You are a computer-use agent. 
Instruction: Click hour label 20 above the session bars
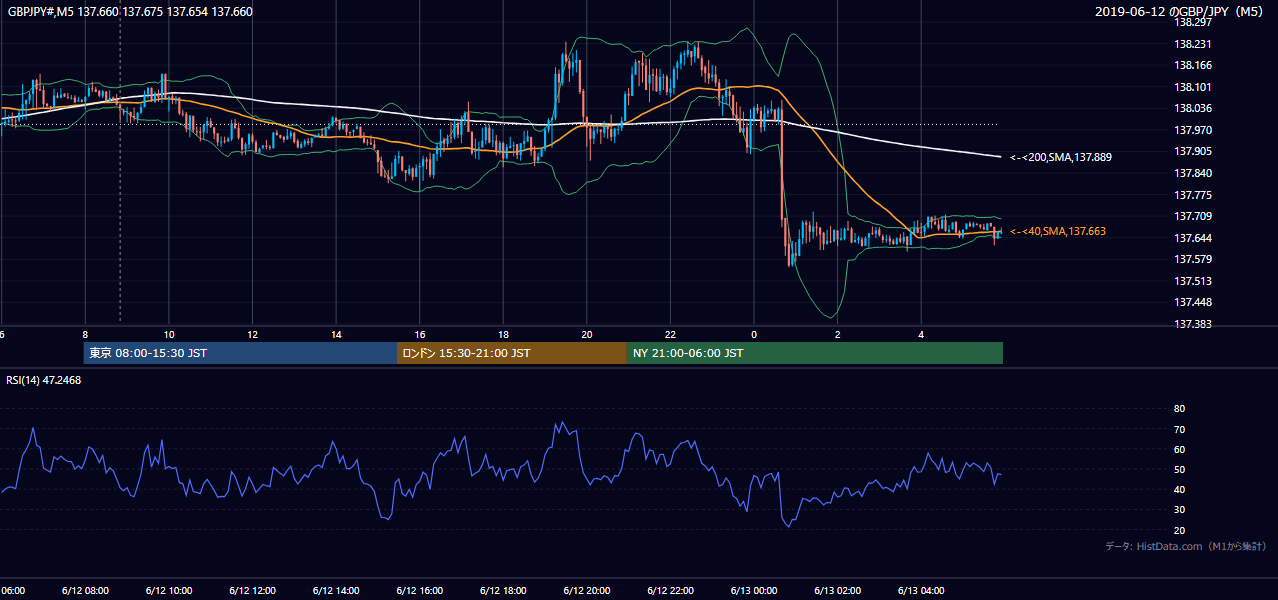(x=587, y=334)
